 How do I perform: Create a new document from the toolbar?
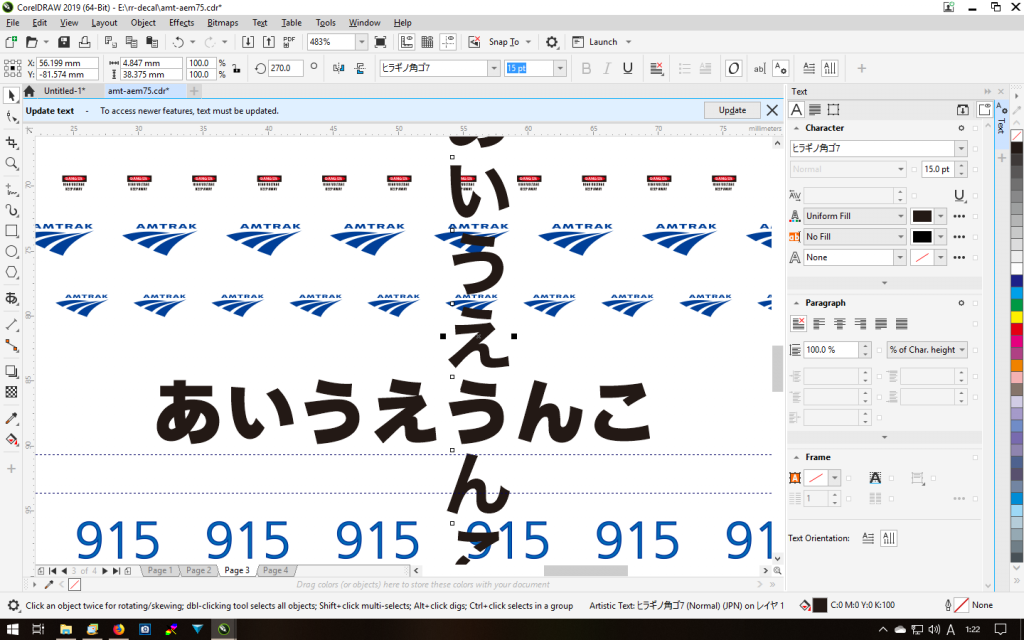[x=11, y=42]
